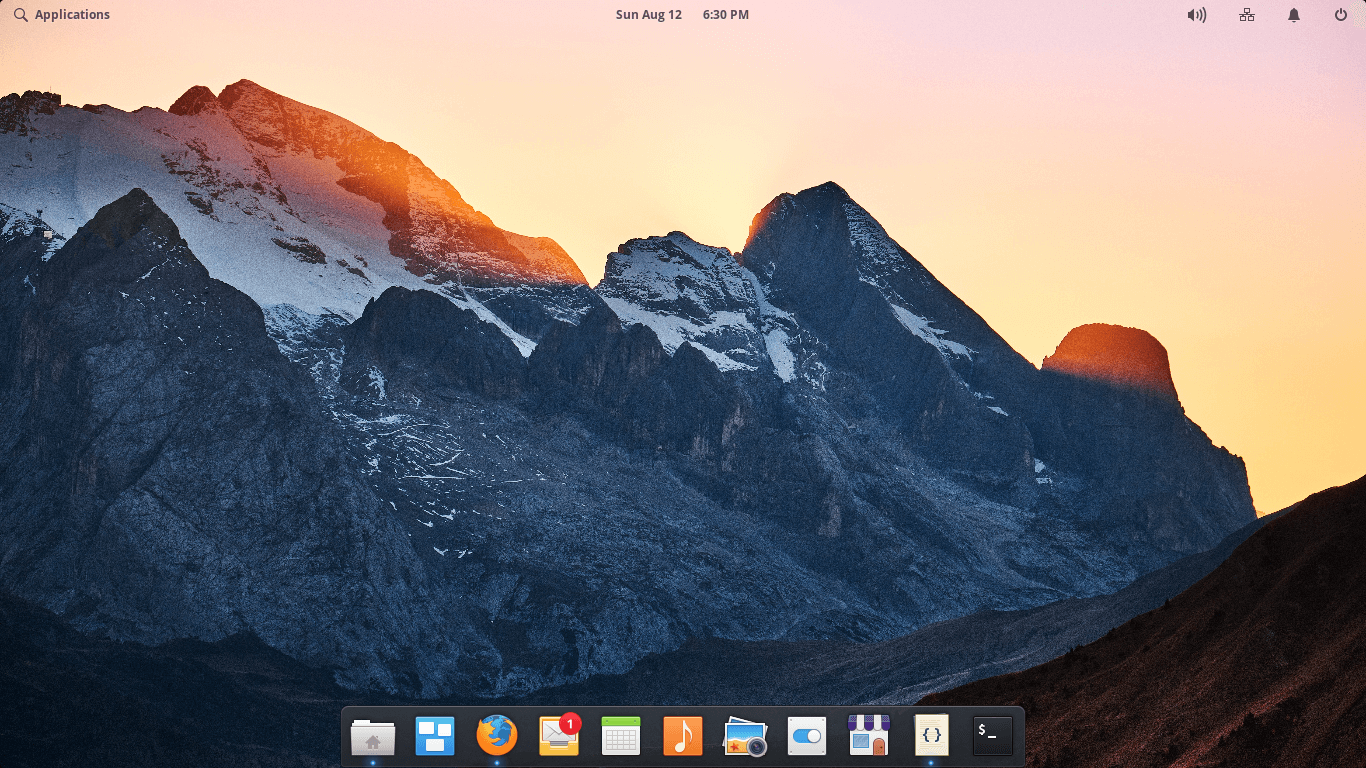Open the date and time indicator
The width and height of the screenshot is (1366, 768).
[x=682, y=15]
